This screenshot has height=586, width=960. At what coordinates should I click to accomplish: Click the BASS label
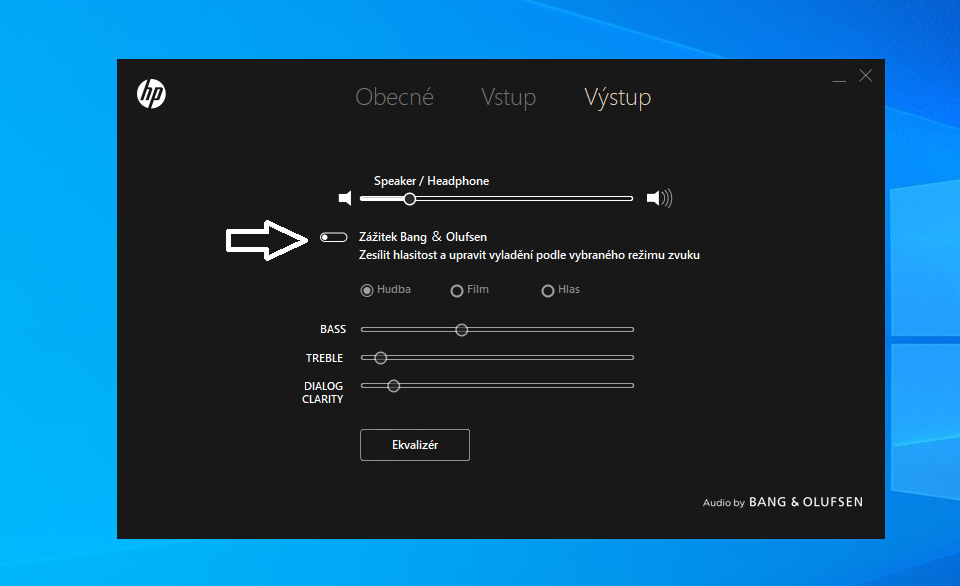(x=333, y=329)
